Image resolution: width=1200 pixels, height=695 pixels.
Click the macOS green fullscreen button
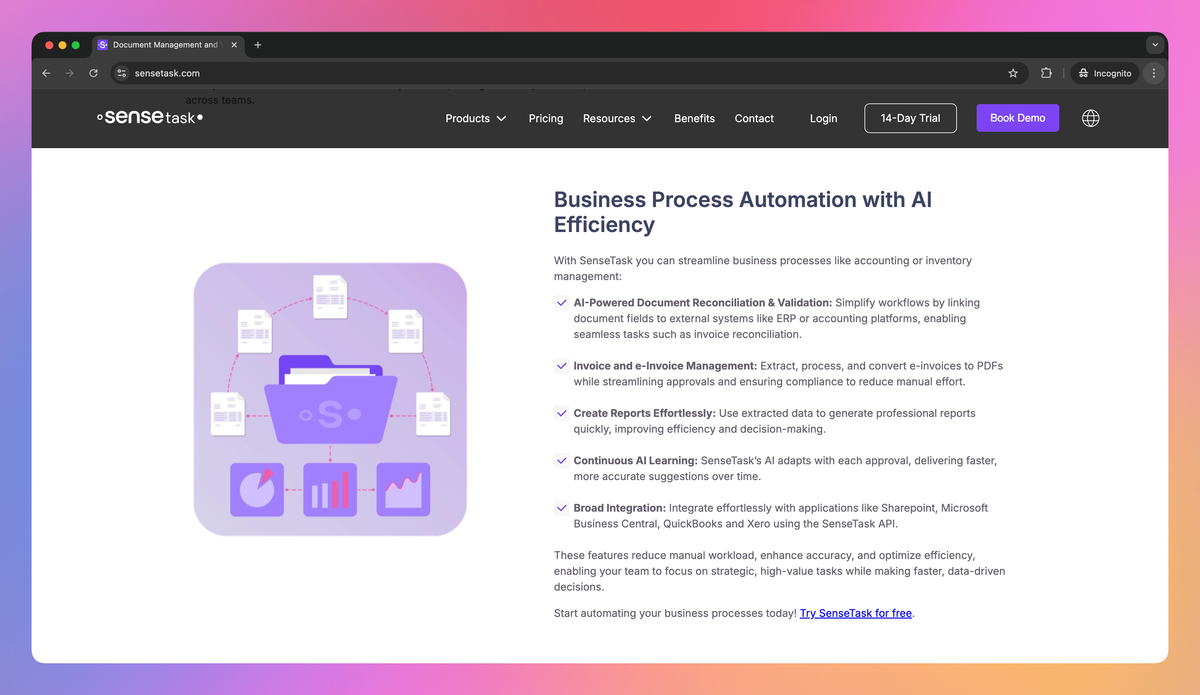point(76,45)
